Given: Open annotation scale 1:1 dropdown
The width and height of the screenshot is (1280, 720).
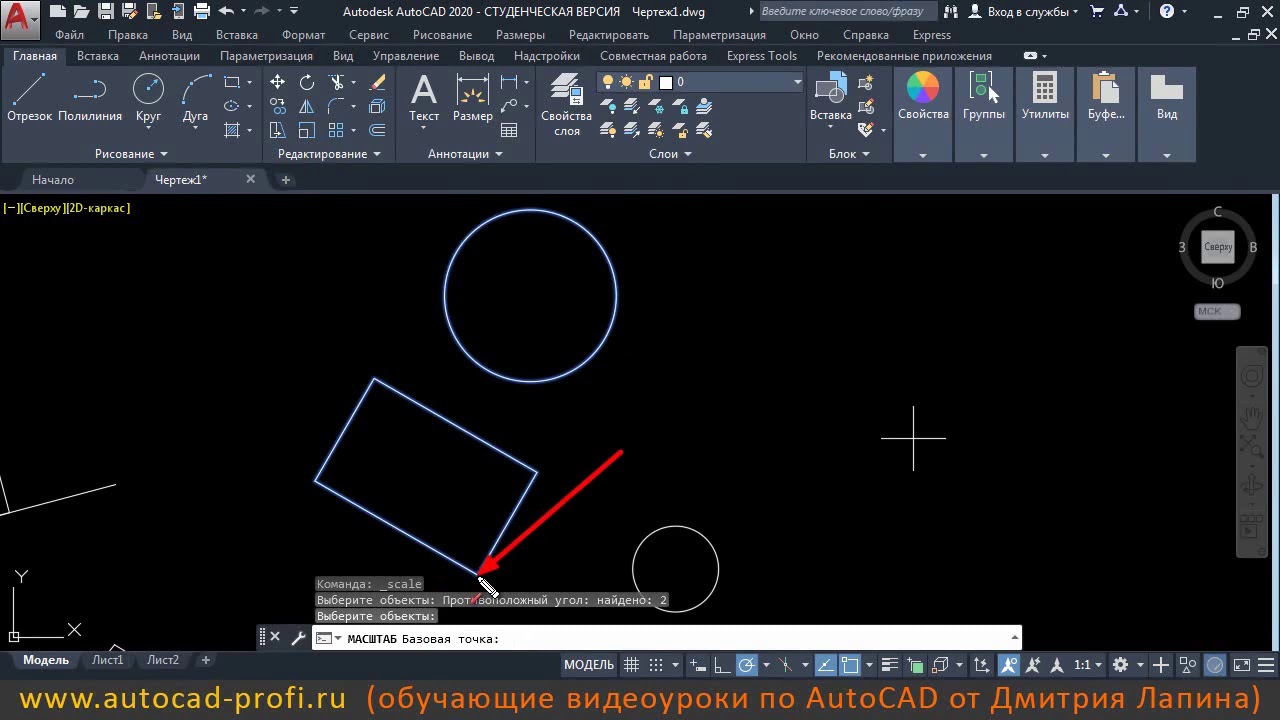Looking at the screenshot, I should tap(1087, 664).
